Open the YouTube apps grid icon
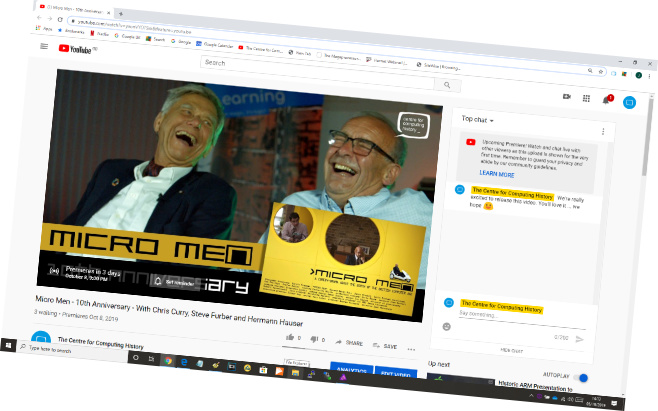 [x=586, y=98]
